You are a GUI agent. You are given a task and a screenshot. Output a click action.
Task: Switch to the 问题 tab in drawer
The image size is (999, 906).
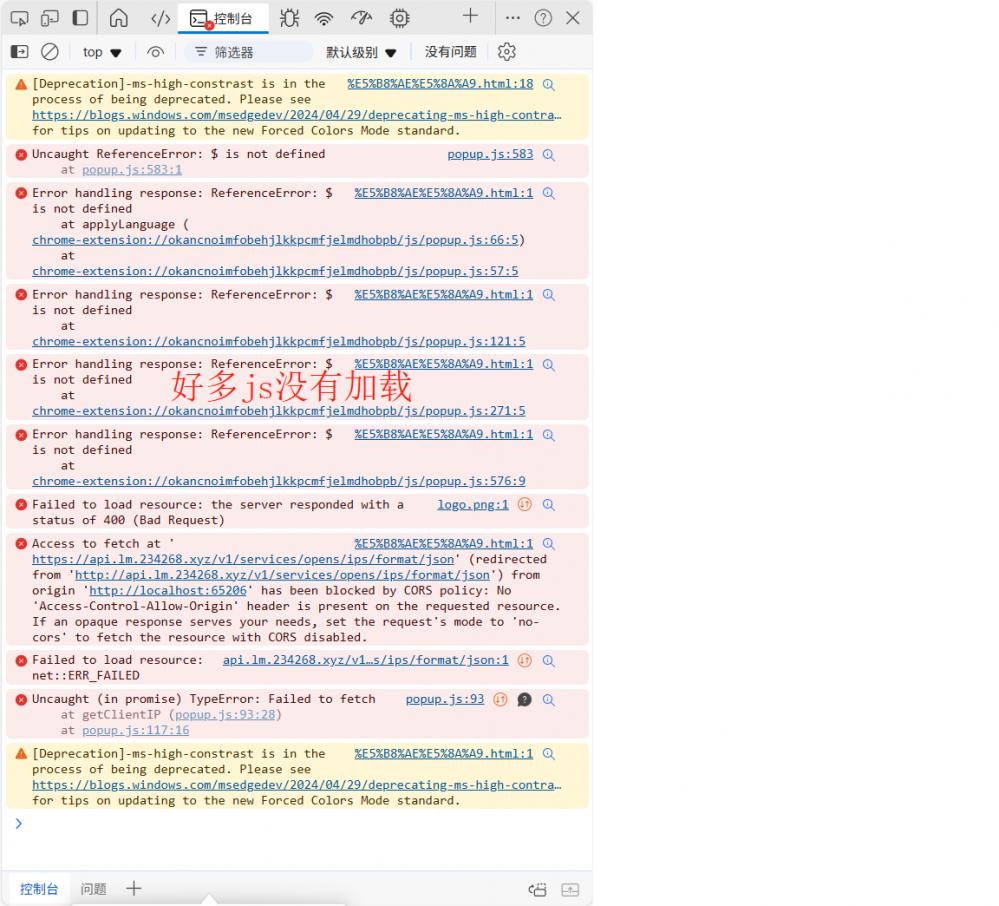93,889
